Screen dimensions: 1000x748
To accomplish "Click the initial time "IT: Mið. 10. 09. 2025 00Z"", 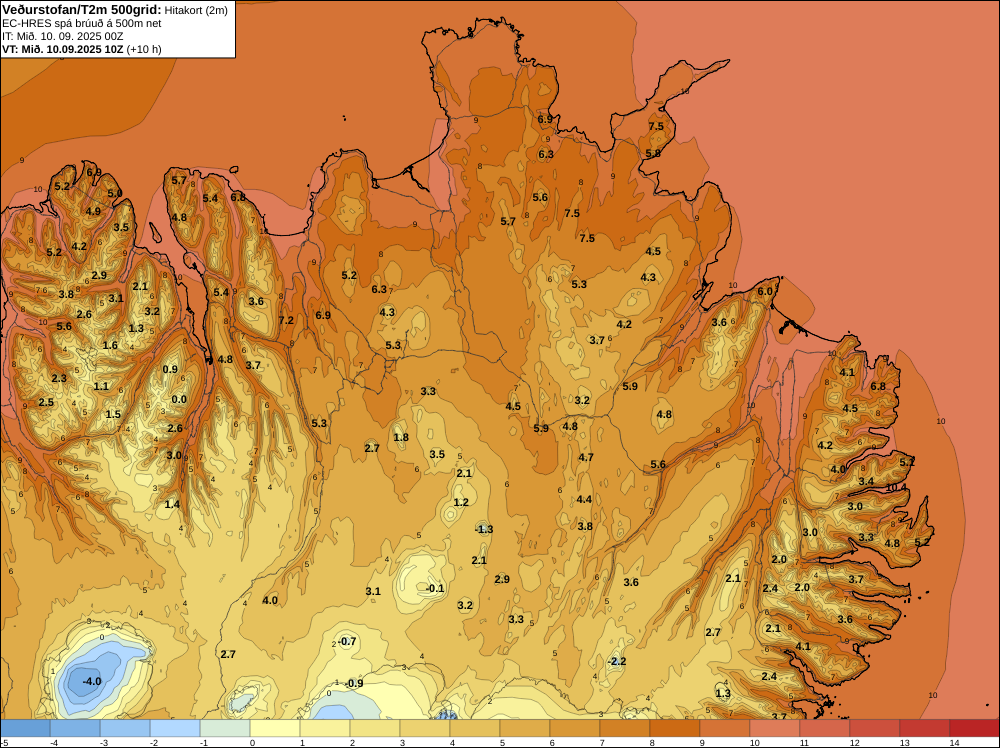I will 62,36.
